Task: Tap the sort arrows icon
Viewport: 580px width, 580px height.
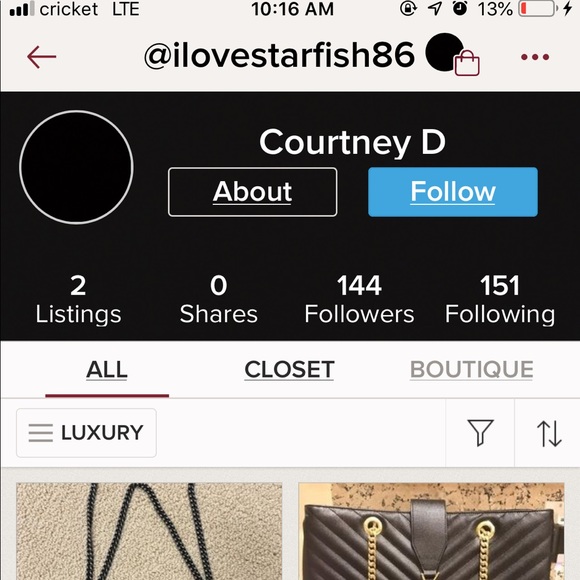Action: tap(549, 433)
